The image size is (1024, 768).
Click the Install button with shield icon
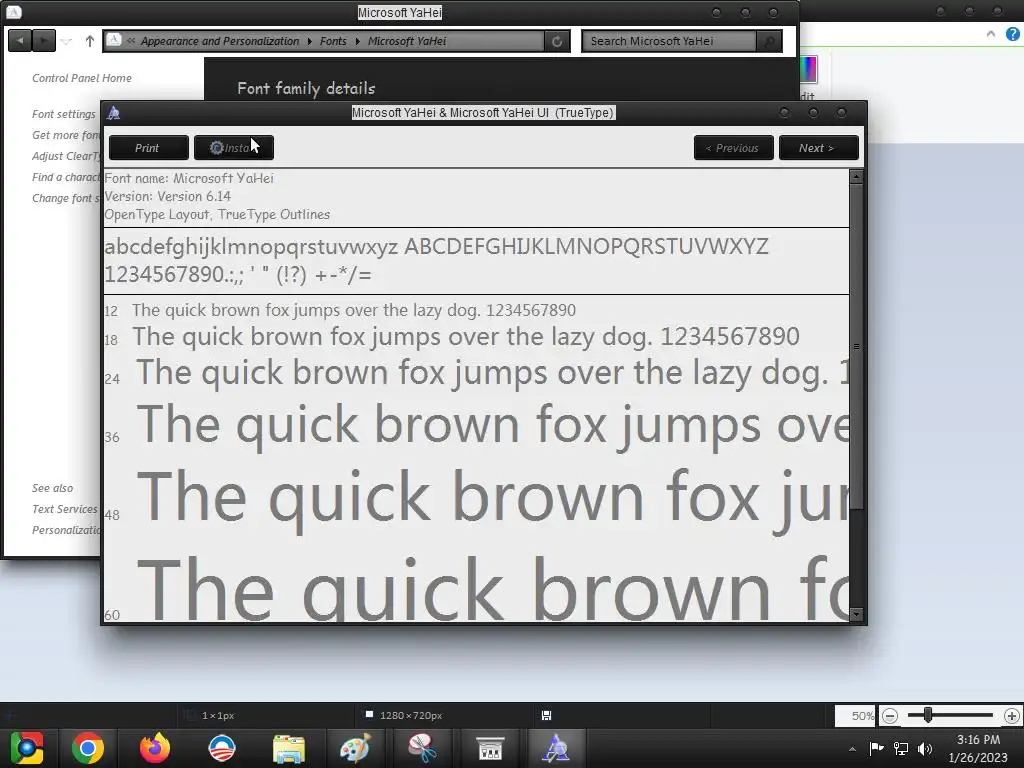[x=234, y=148]
